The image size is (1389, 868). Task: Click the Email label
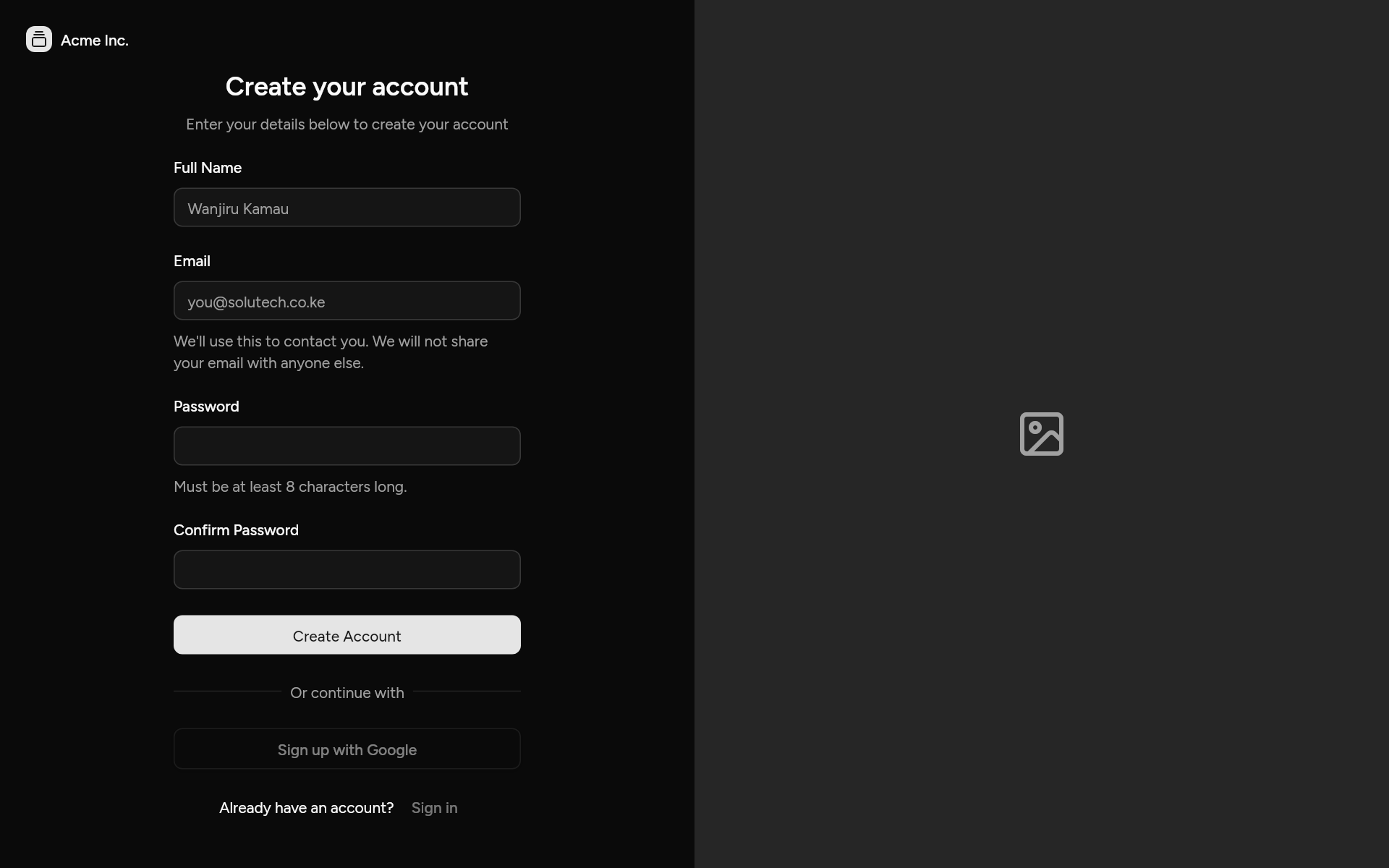(192, 261)
